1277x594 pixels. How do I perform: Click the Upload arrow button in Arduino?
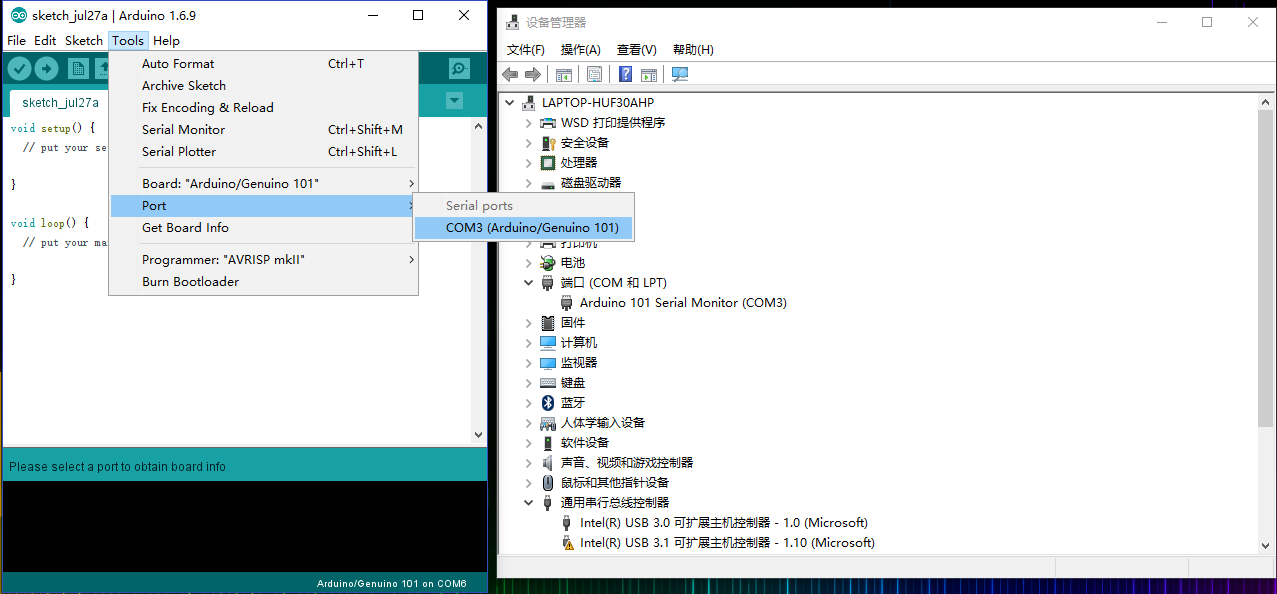tap(46, 68)
